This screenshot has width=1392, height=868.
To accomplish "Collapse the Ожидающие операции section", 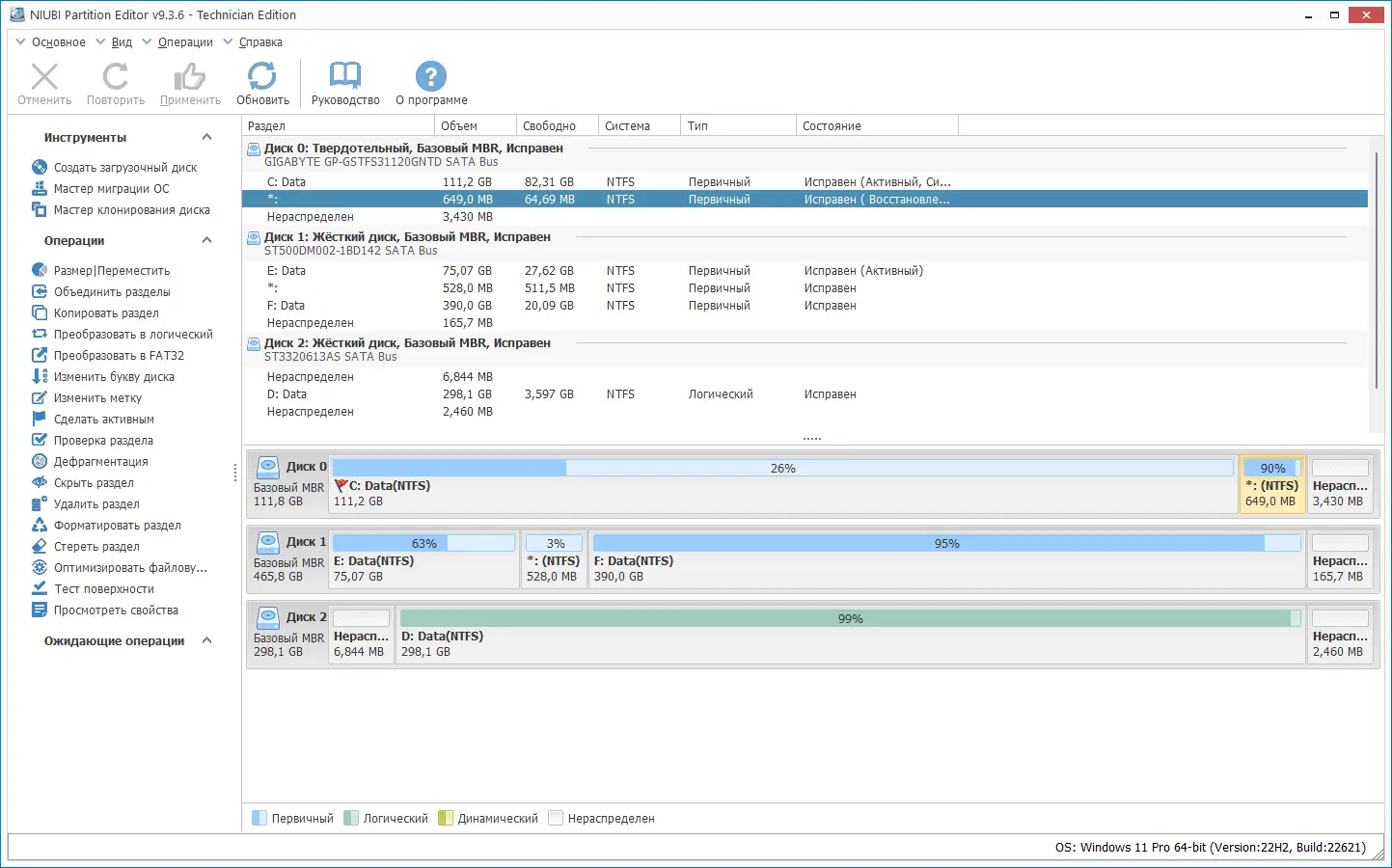I will (206, 641).
